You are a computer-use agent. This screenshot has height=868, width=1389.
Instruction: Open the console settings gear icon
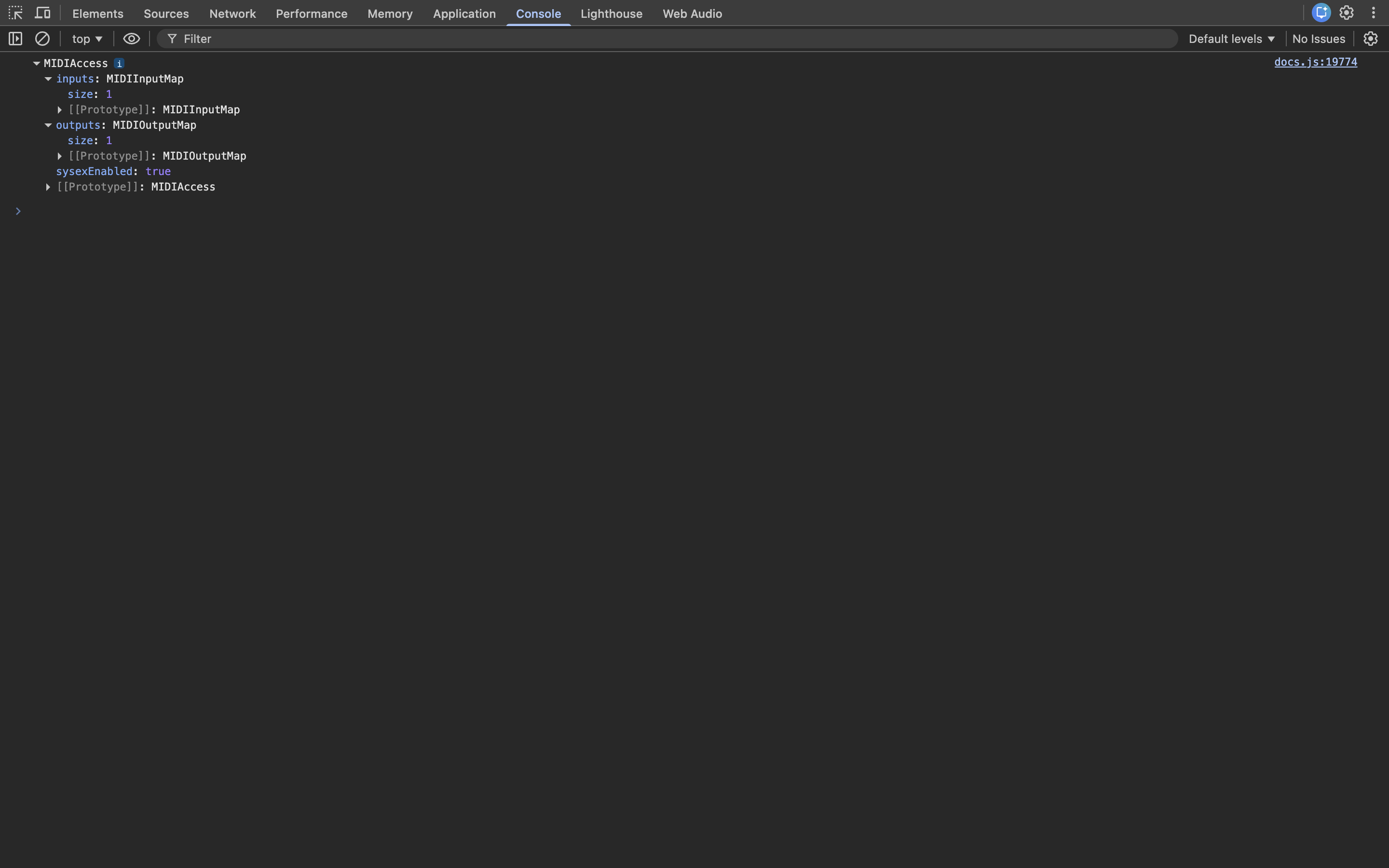pyautogui.click(x=1371, y=39)
